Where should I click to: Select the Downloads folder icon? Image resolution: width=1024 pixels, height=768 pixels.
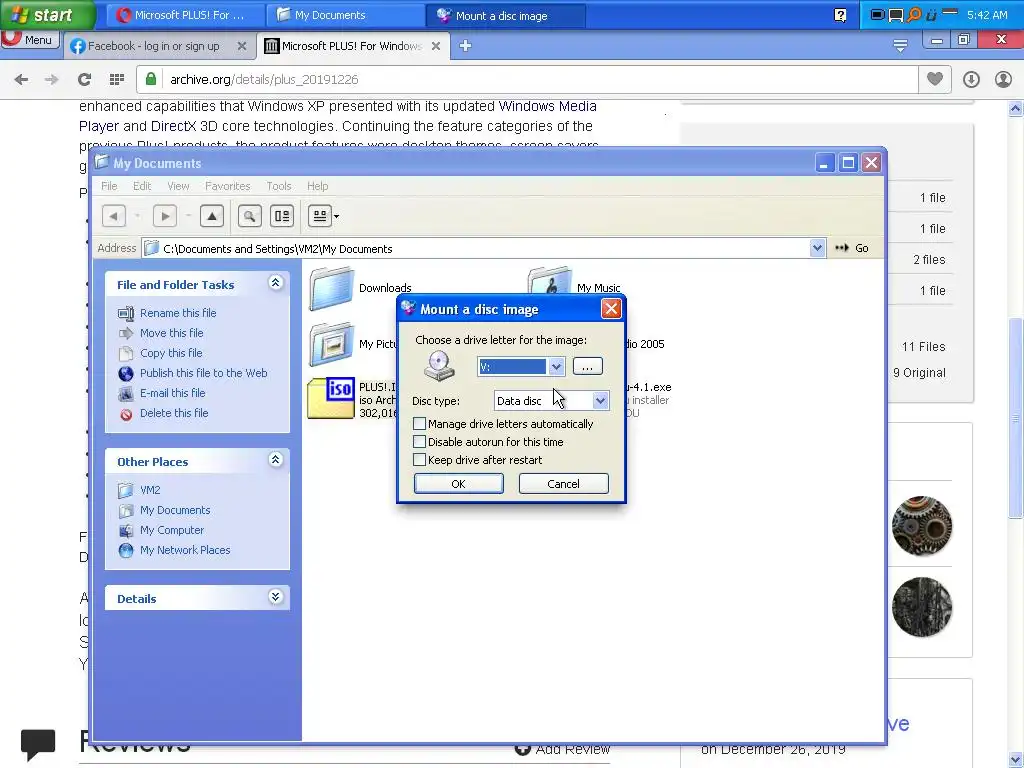(x=332, y=288)
